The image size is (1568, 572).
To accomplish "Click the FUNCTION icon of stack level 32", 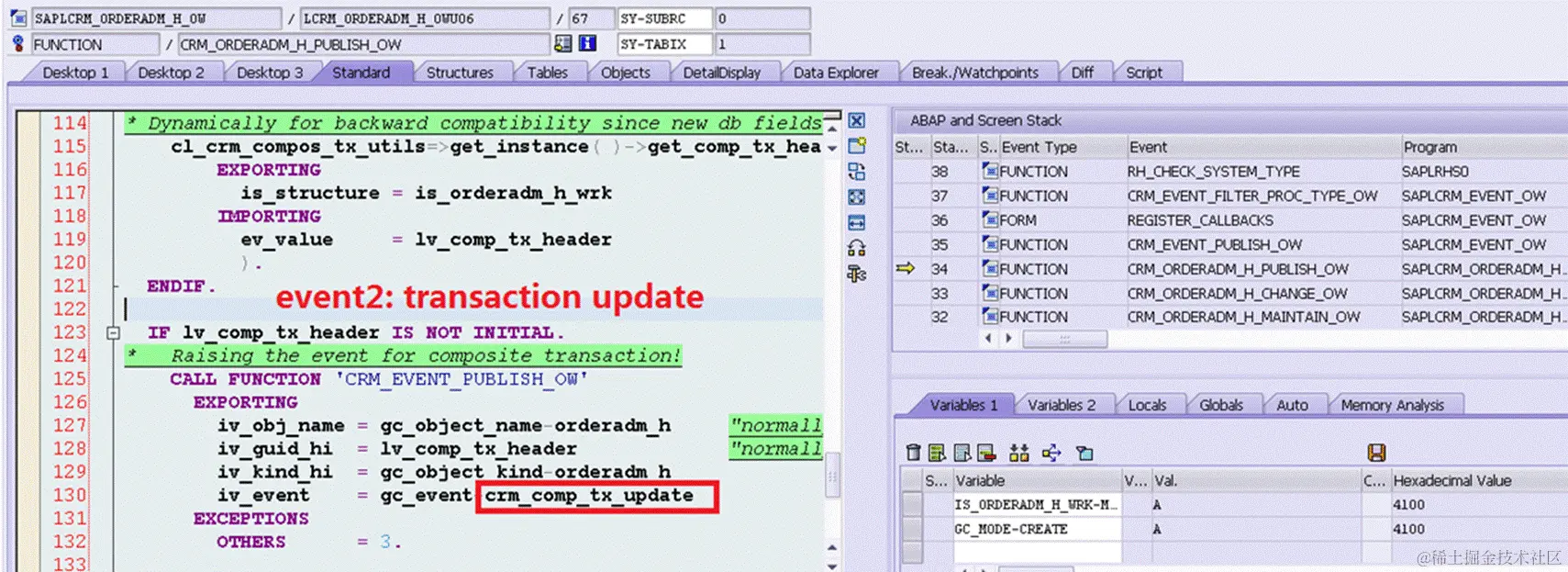I will tap(990, 316).
